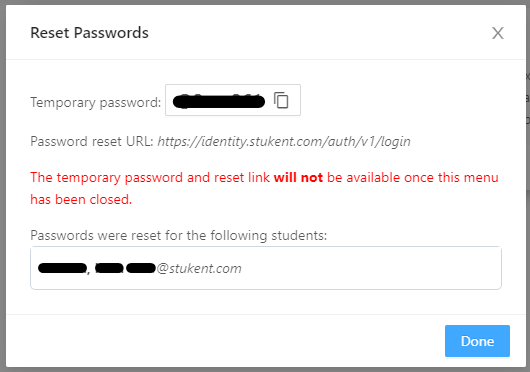Click the Temporary password label

[96, 102]
